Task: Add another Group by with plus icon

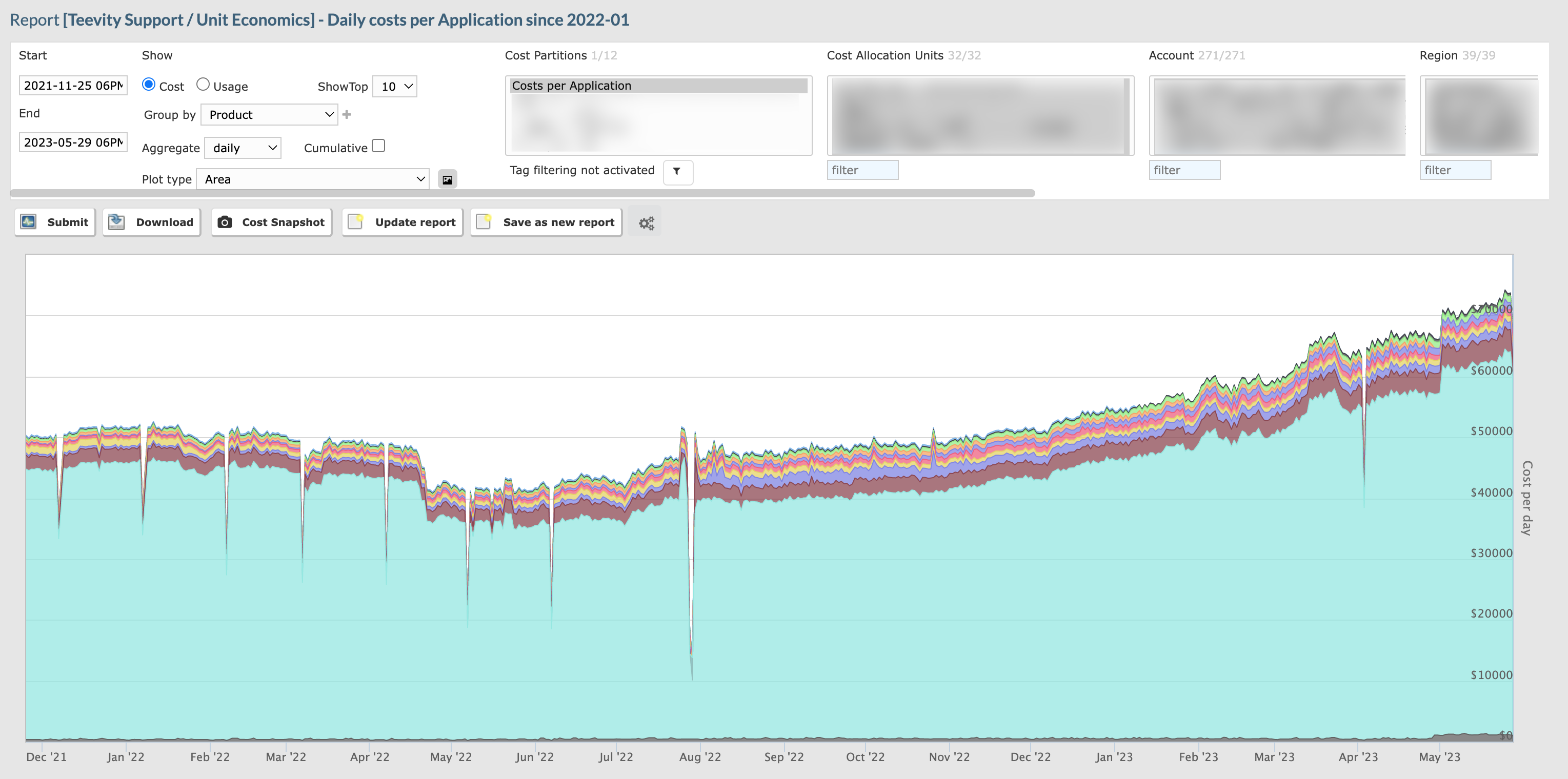Action: 347,114
